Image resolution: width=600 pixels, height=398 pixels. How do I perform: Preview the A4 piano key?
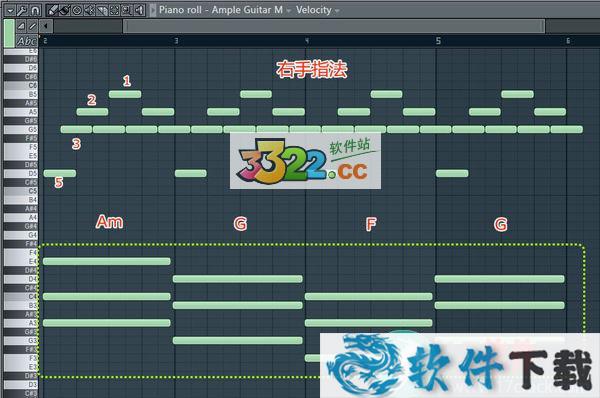(x=21, y=217)
